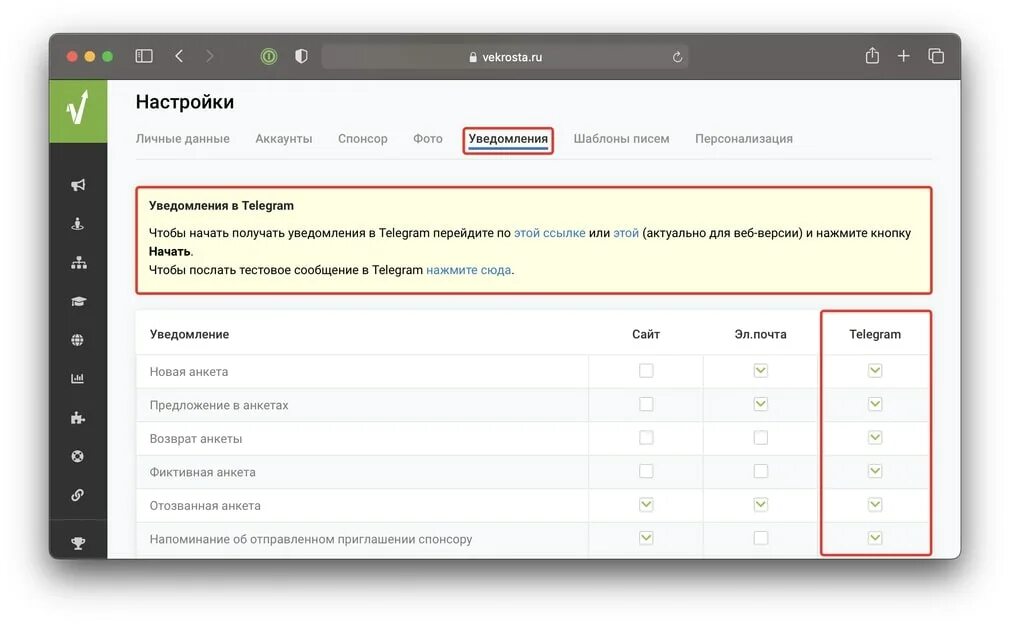Screen dimensions: 1010x624
Task: Open the trophy sidebar icon
Action: point(78,543)
